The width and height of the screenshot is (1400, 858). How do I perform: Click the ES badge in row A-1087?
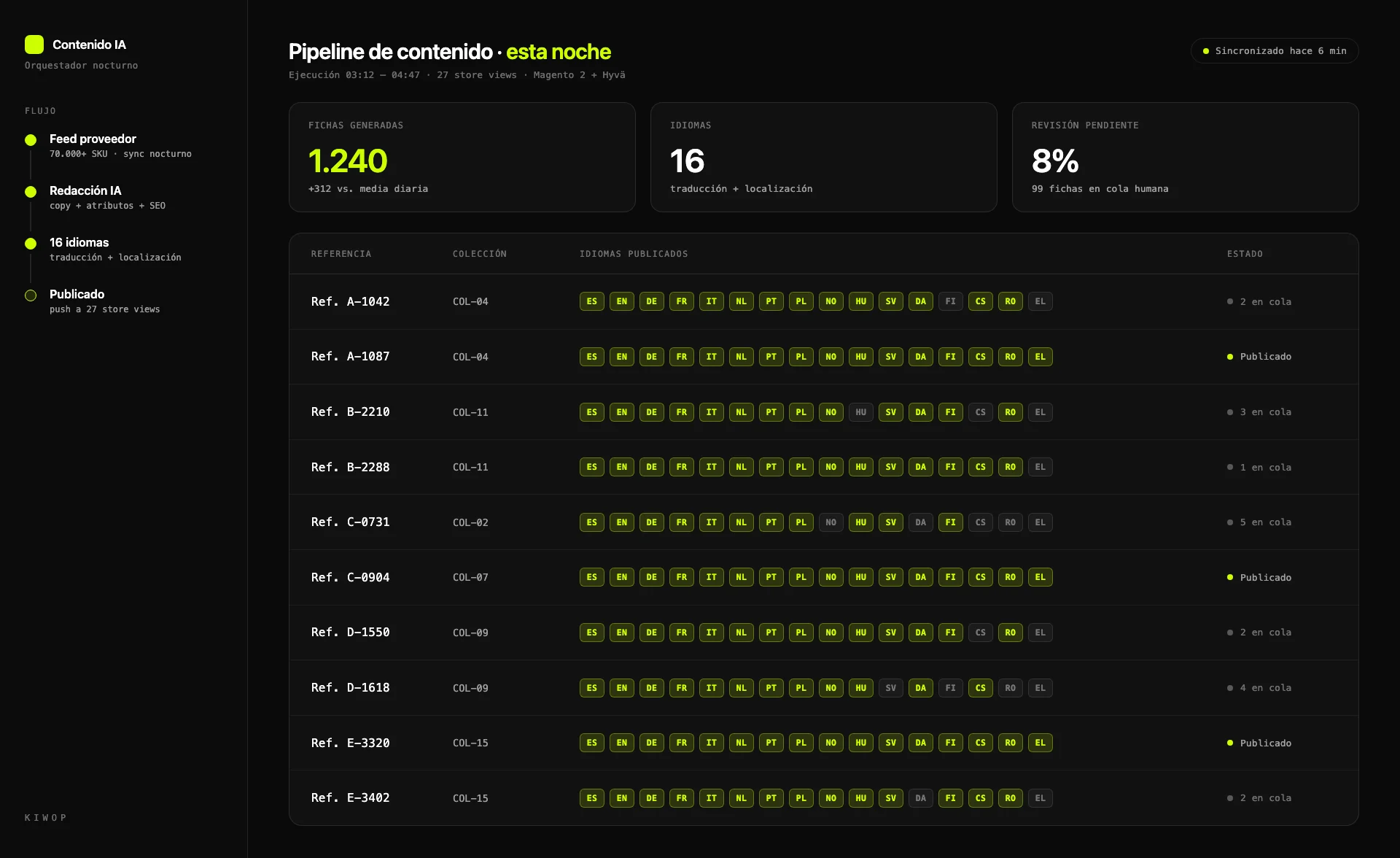[591, 357]
